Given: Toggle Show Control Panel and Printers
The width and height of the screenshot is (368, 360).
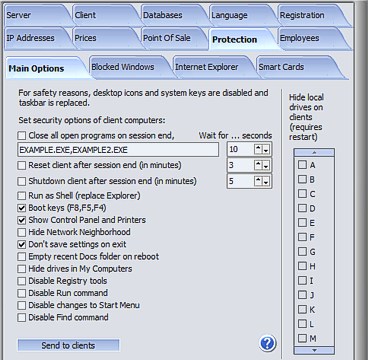Looking at the screenshot, I should 22,220.
